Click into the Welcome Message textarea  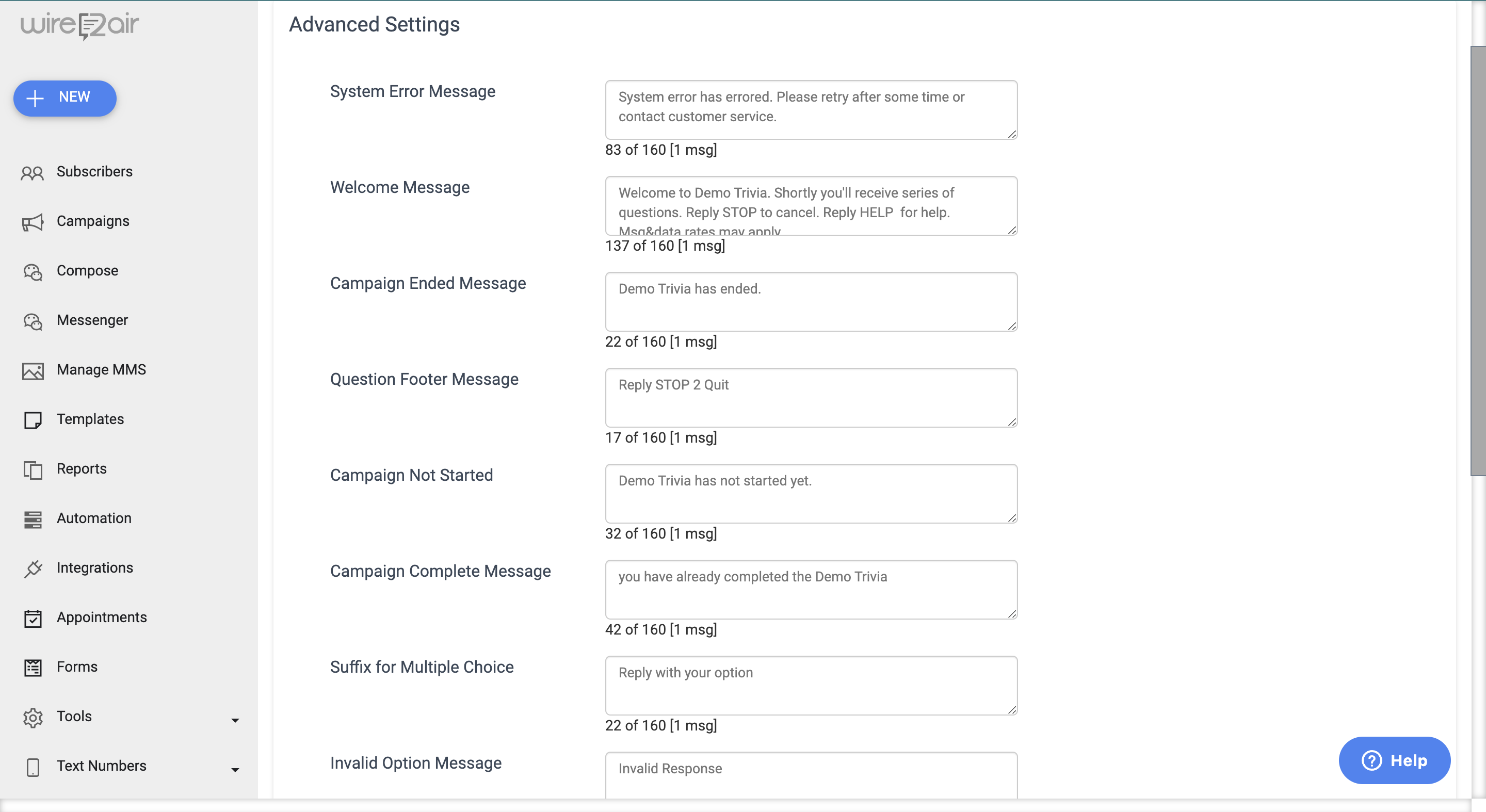tap(811, 205)
